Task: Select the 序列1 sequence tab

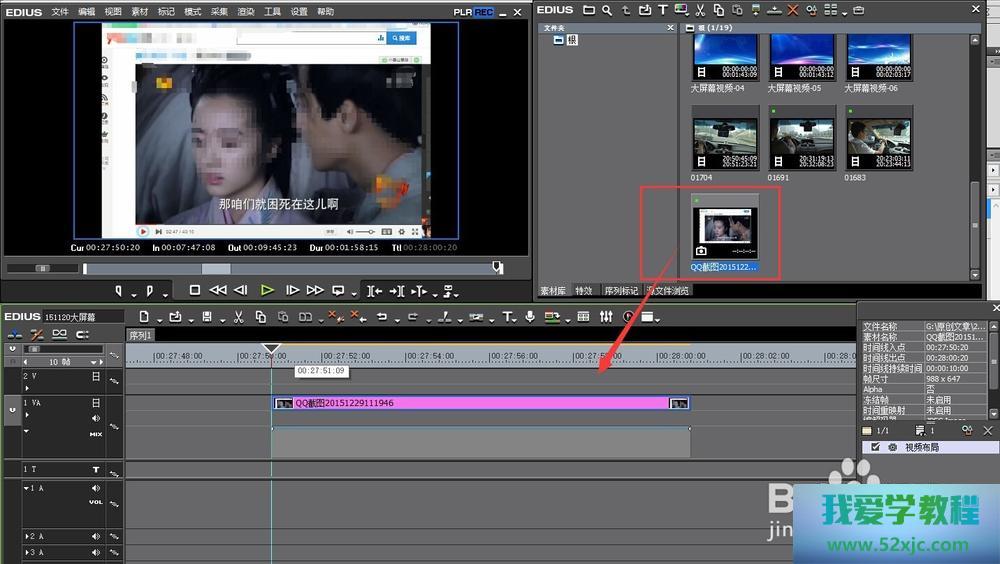Action: pos(140,335)
